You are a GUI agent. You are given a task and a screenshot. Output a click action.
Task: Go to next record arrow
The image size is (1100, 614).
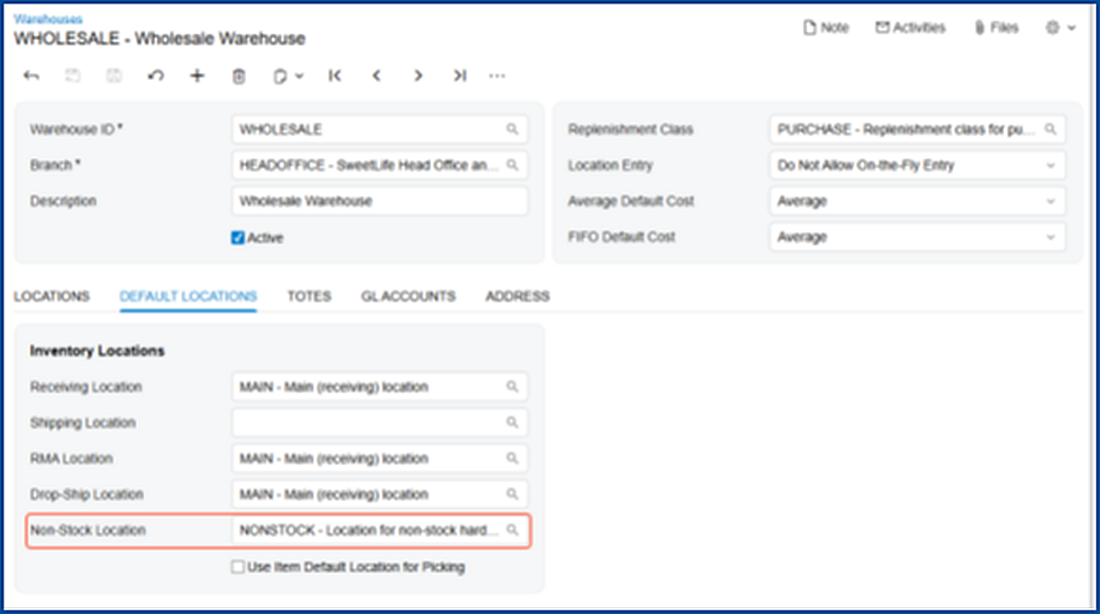[418, 76]
